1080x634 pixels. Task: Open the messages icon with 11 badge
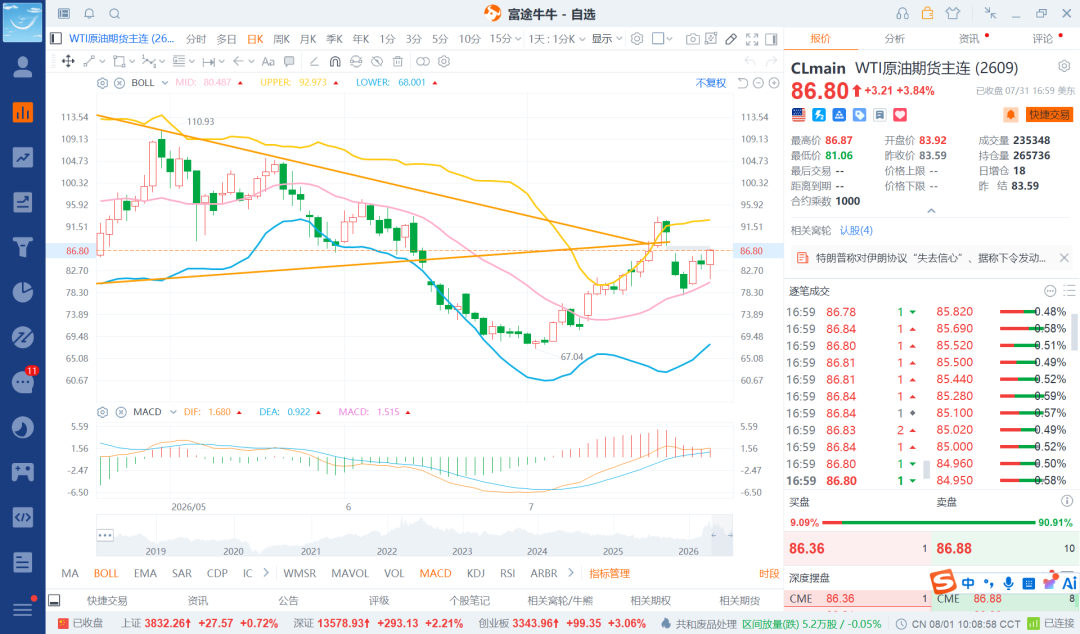pyautogui.click(x=23, y=381)
